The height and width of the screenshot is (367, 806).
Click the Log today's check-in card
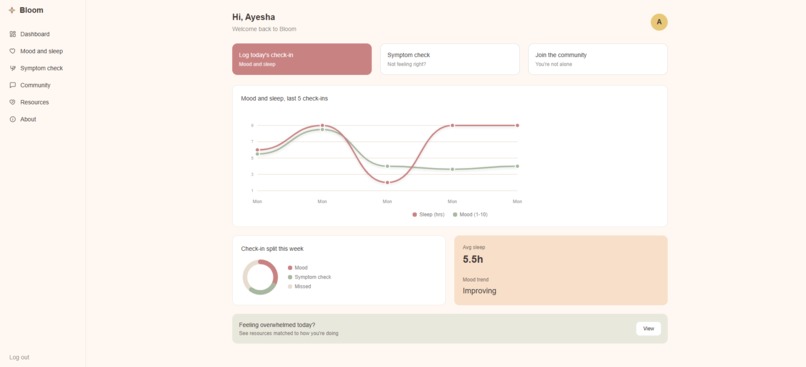click(x=302, y=59)
